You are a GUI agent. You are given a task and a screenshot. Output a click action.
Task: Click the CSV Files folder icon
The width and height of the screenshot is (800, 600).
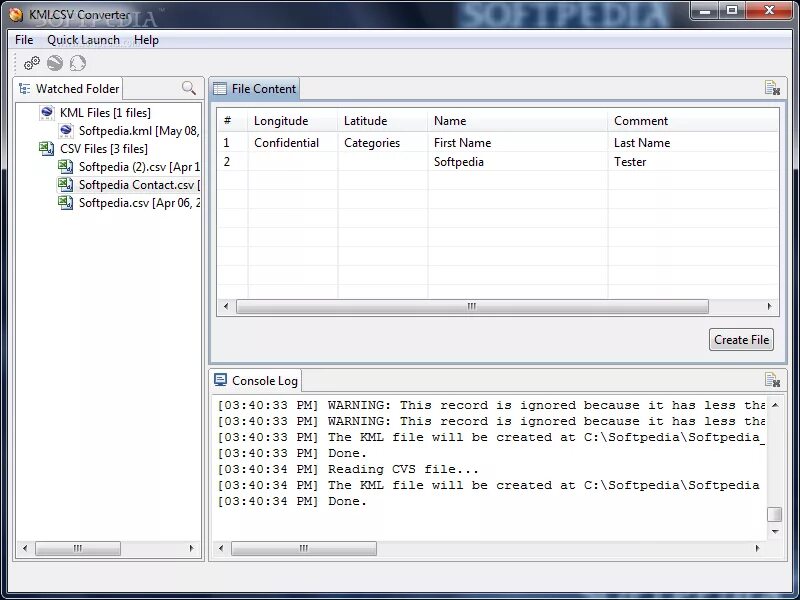(46, 148)
